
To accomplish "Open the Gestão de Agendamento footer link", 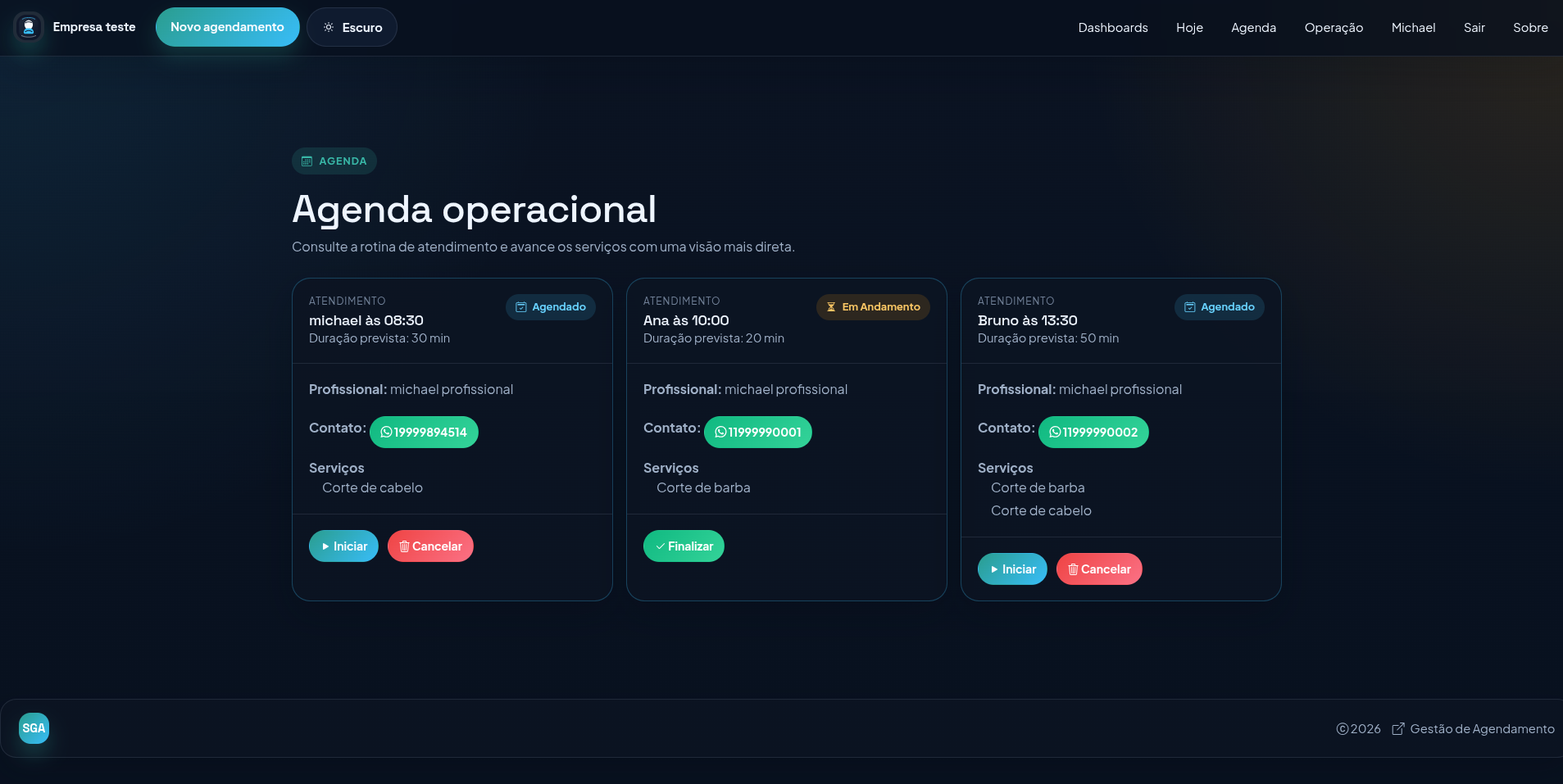I will (x=1482, y=729).
